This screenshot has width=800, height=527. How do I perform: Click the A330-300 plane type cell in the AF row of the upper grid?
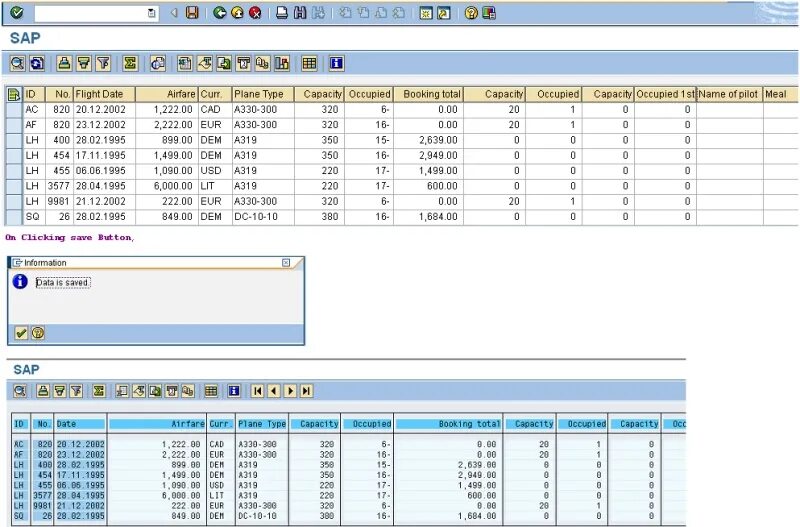point(263,125)
